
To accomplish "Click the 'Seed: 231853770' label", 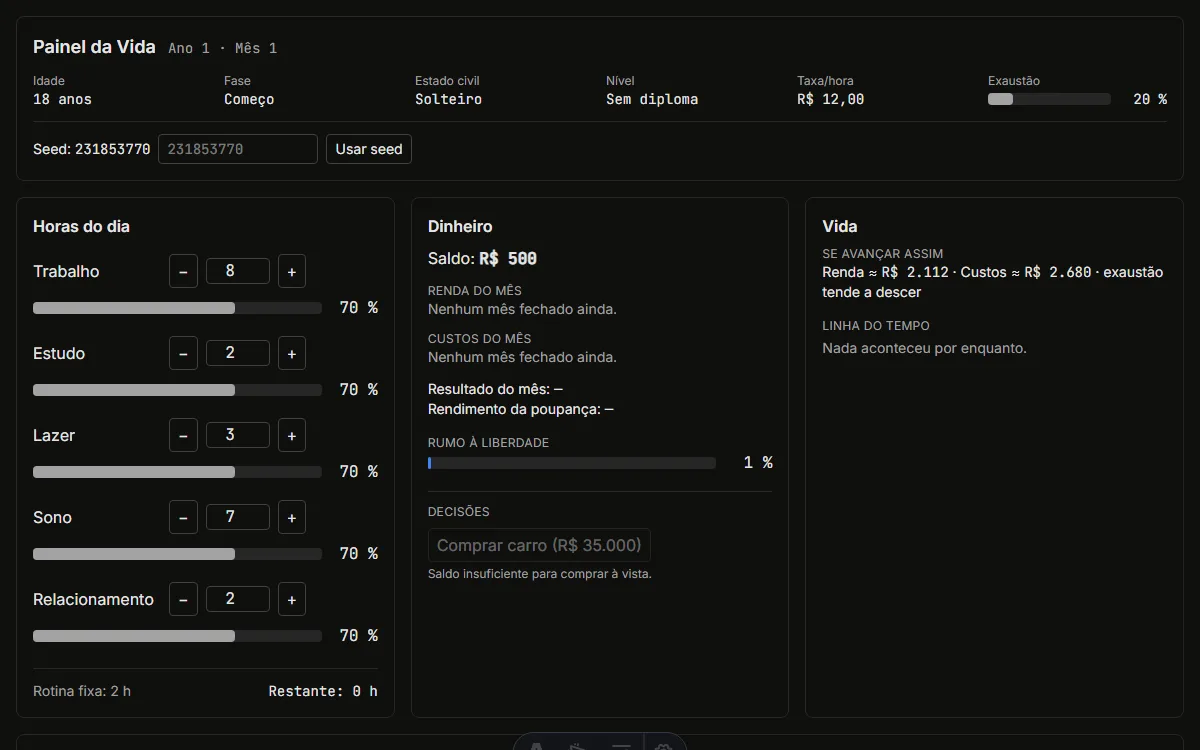I will click(92, 149).
